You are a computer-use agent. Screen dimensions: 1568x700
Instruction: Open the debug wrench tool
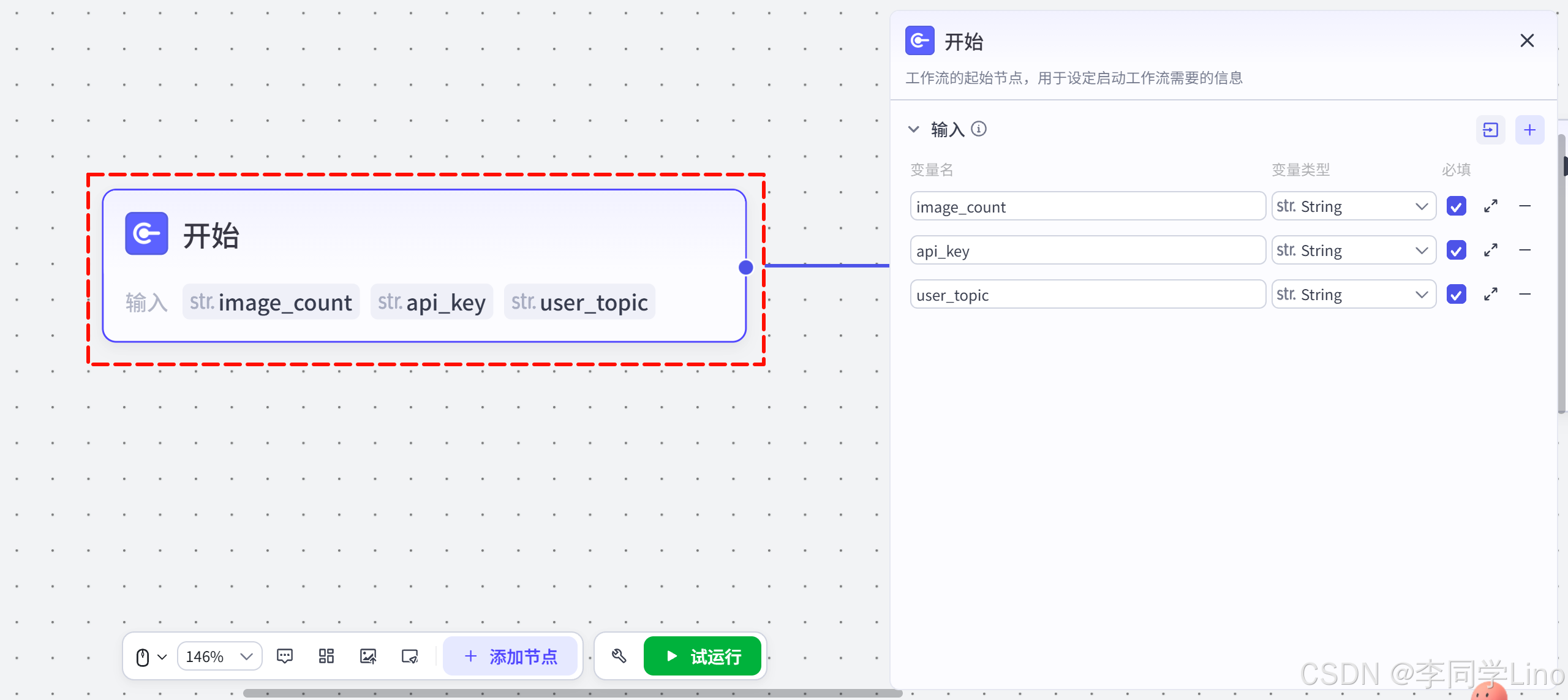[x=619, y=657]
